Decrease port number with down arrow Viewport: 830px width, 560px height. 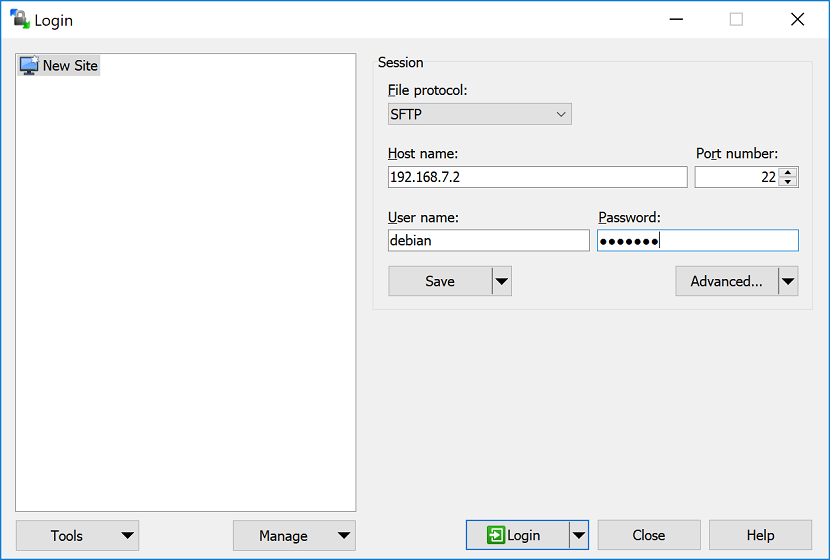click(789, 182)
